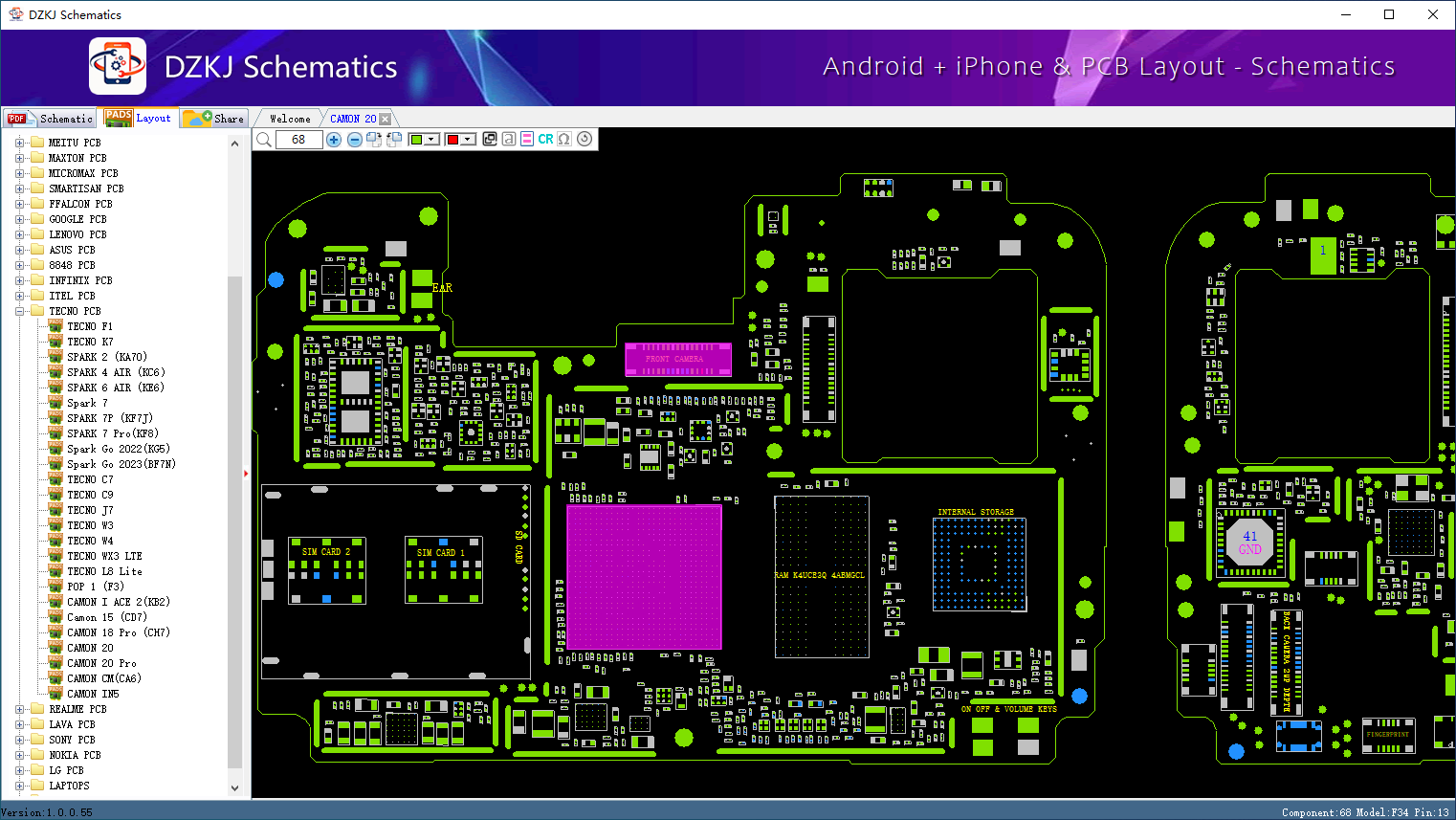Viewport: 1456px width, 820px height.
Task: Collapse the TECNO PCB tree node
Action: coord(19,311)
